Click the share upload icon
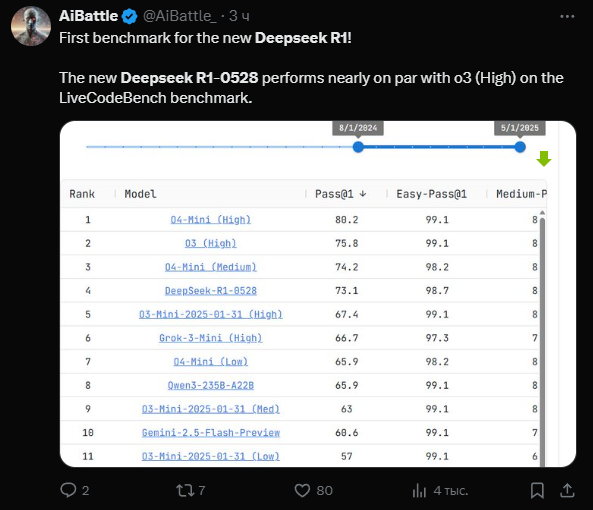The height and width of the screenshot is (510, 593). (567, 490)
